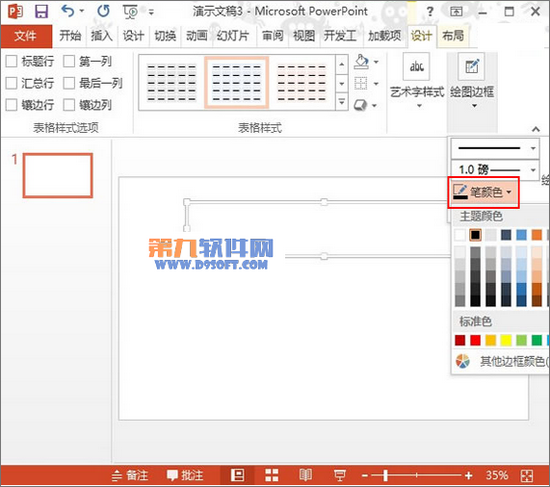Choose the third (orange) table style
Screen dimensions: 550x487
301,83
